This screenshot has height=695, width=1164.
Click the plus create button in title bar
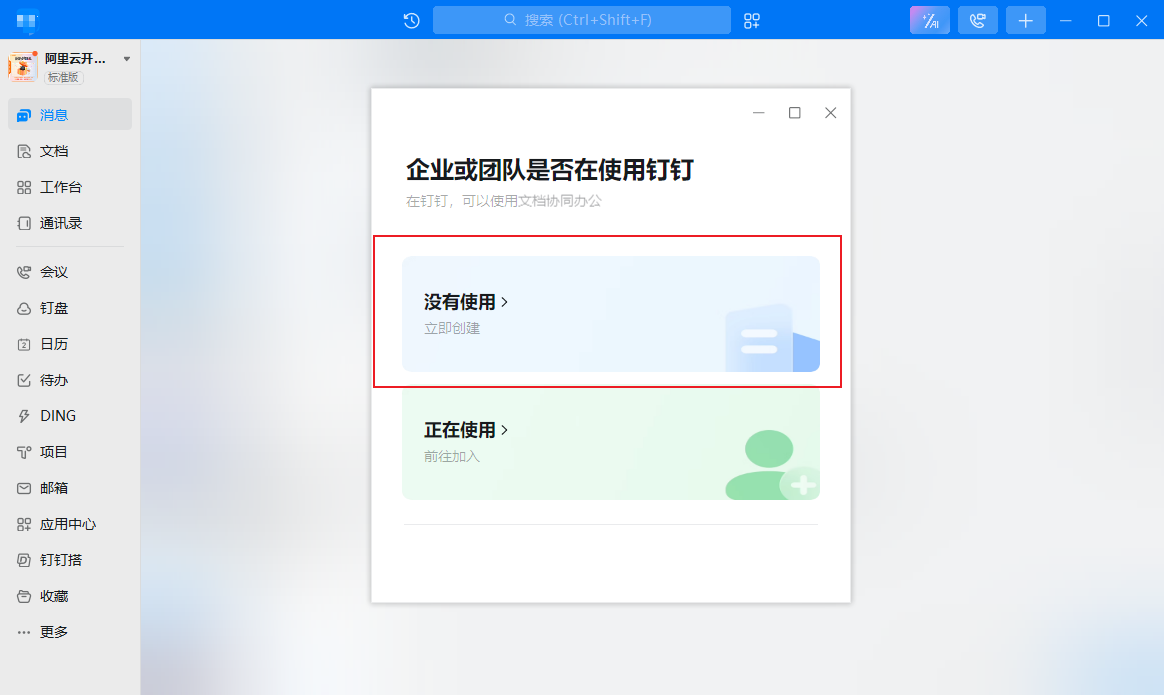pyautogui.click(x=1025, y=20)
